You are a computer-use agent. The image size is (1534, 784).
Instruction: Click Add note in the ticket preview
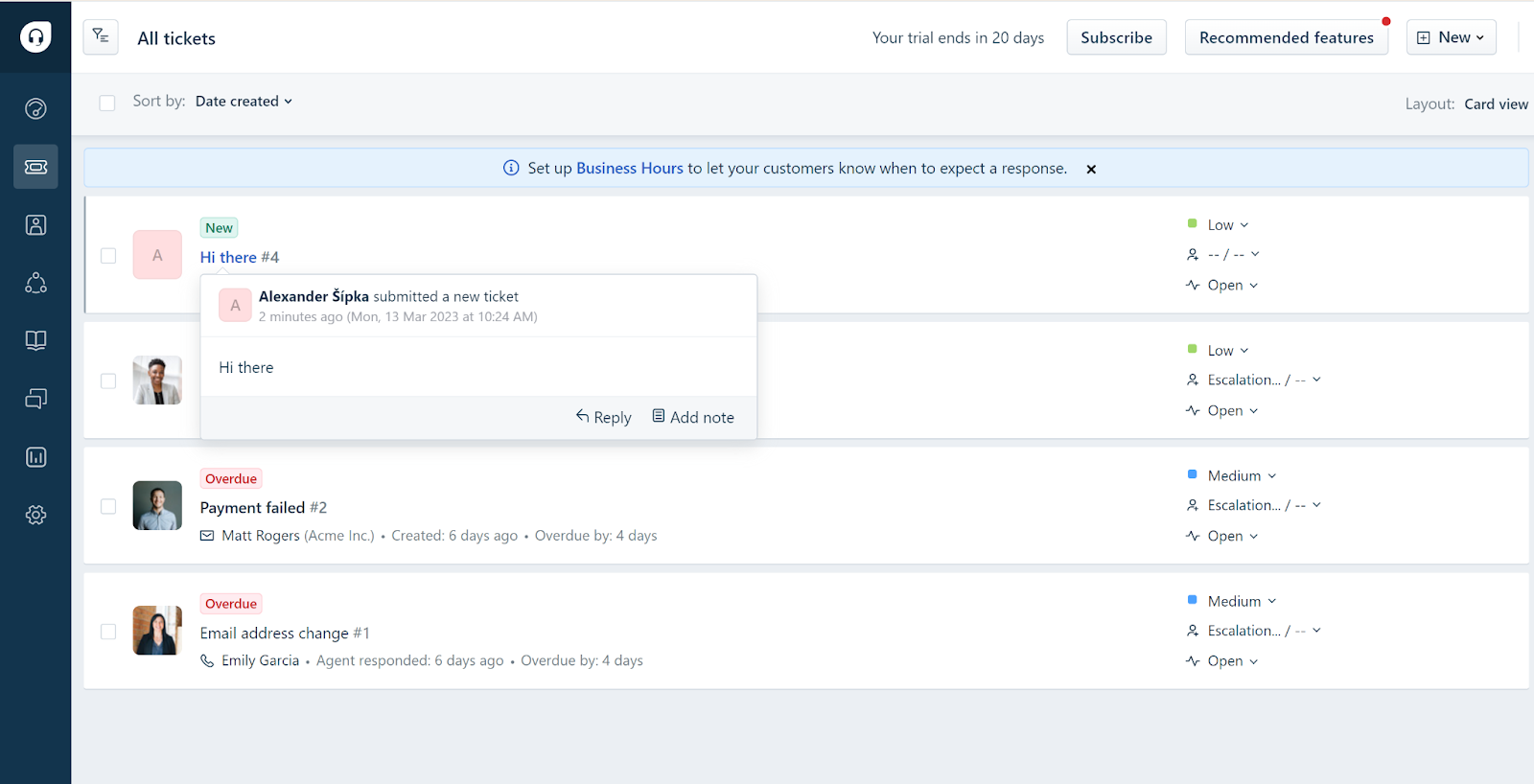693,417
